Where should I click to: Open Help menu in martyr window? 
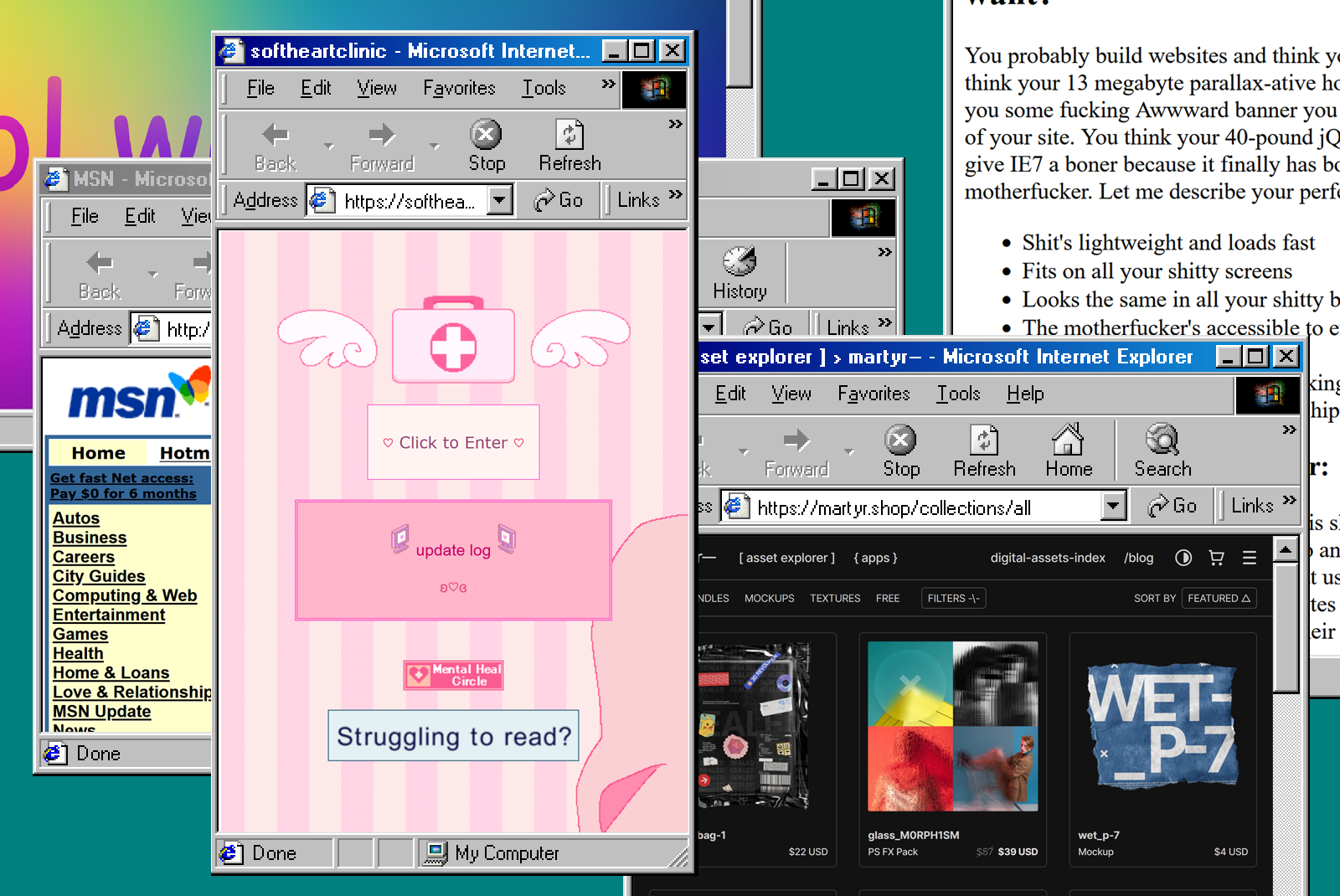pos(1025,394)
